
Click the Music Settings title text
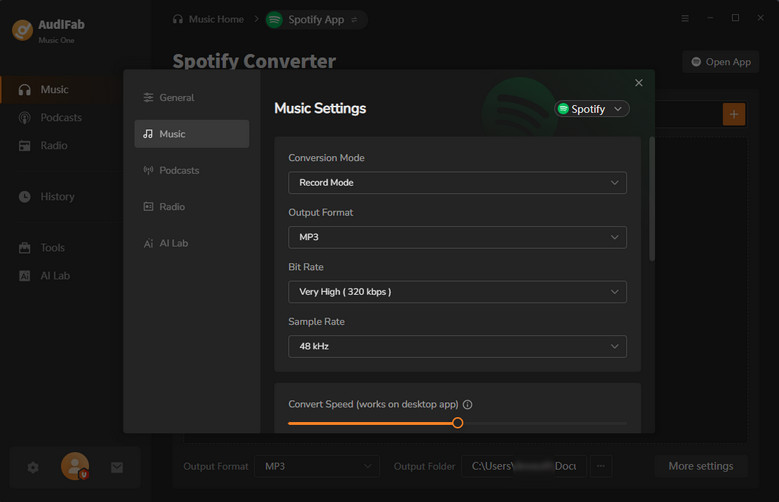(320, 108)
